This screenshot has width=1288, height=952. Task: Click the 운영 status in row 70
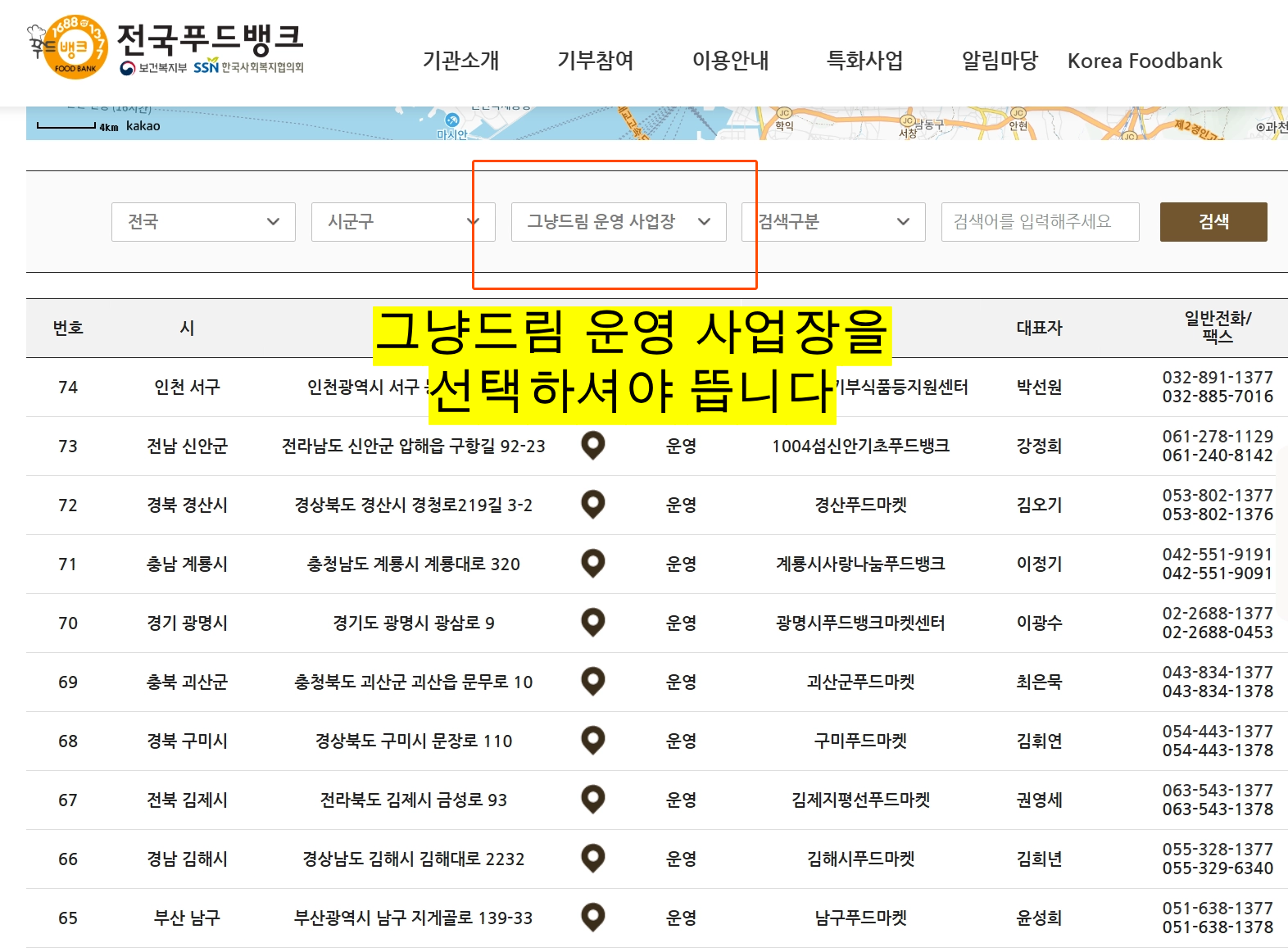pyautogui.click(x=681, y=623)
